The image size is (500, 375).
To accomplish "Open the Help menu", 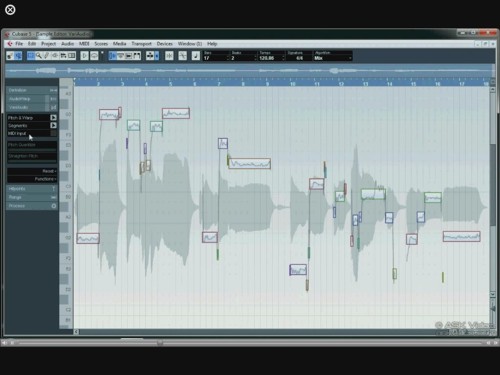I will pyautogui.click(x=212, y=44).
